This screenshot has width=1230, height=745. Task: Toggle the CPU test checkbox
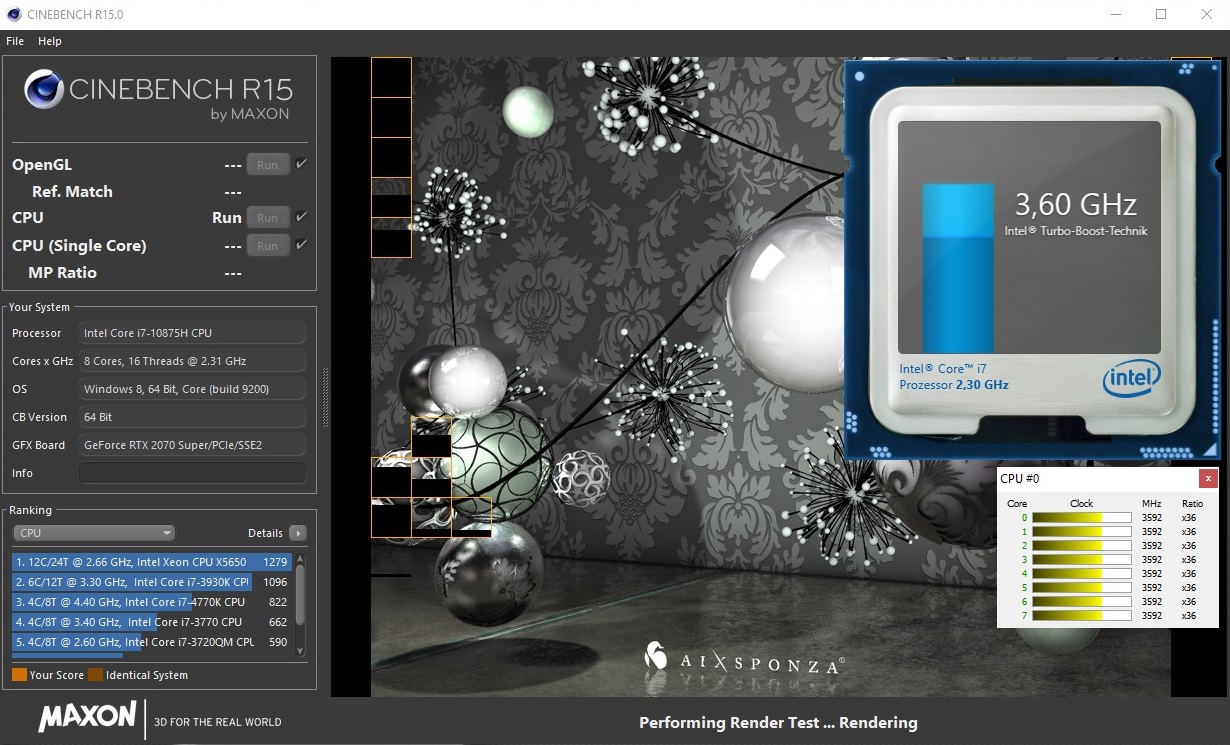coord(302,217)
